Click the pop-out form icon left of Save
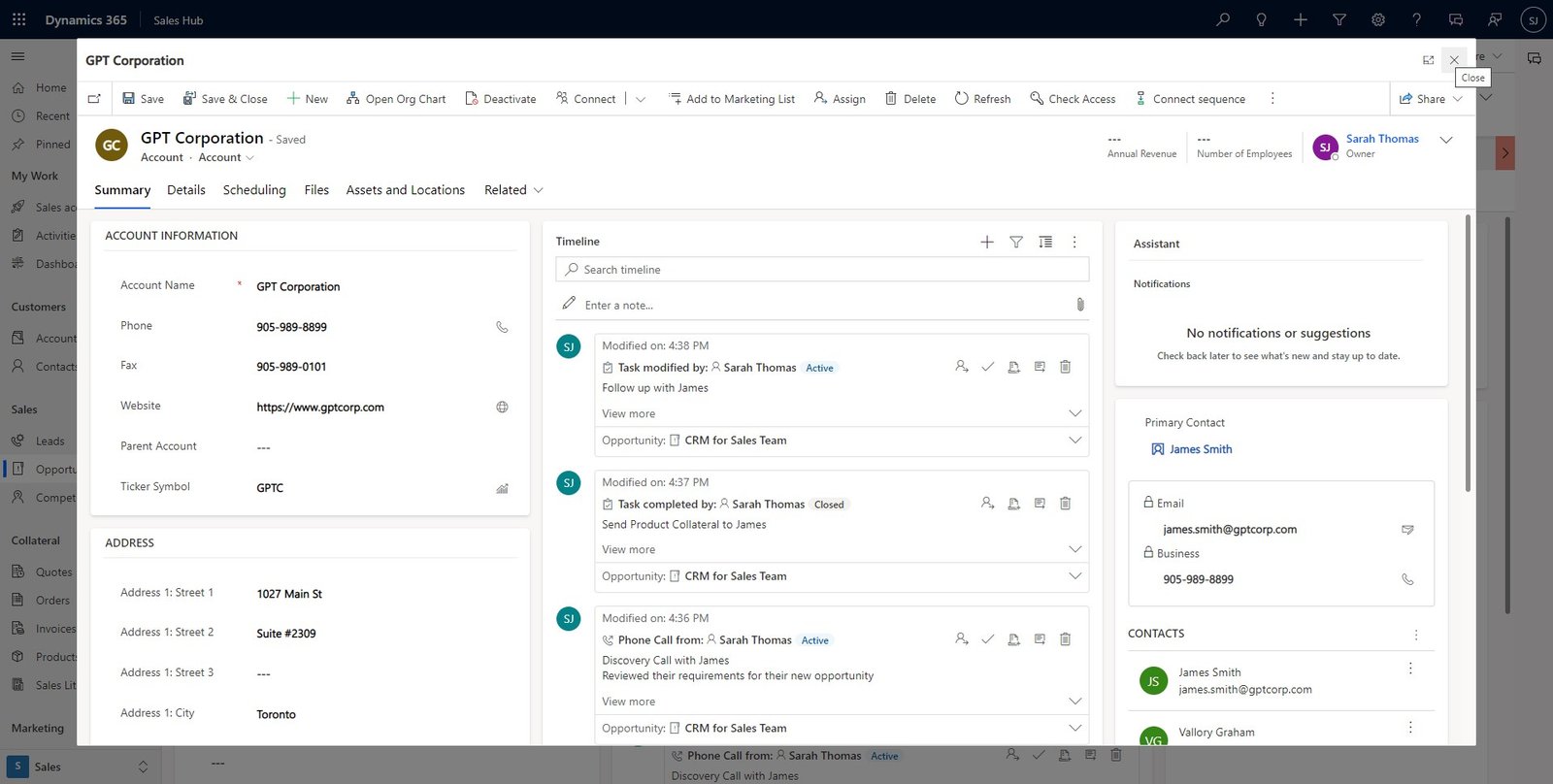 point(94,99)
